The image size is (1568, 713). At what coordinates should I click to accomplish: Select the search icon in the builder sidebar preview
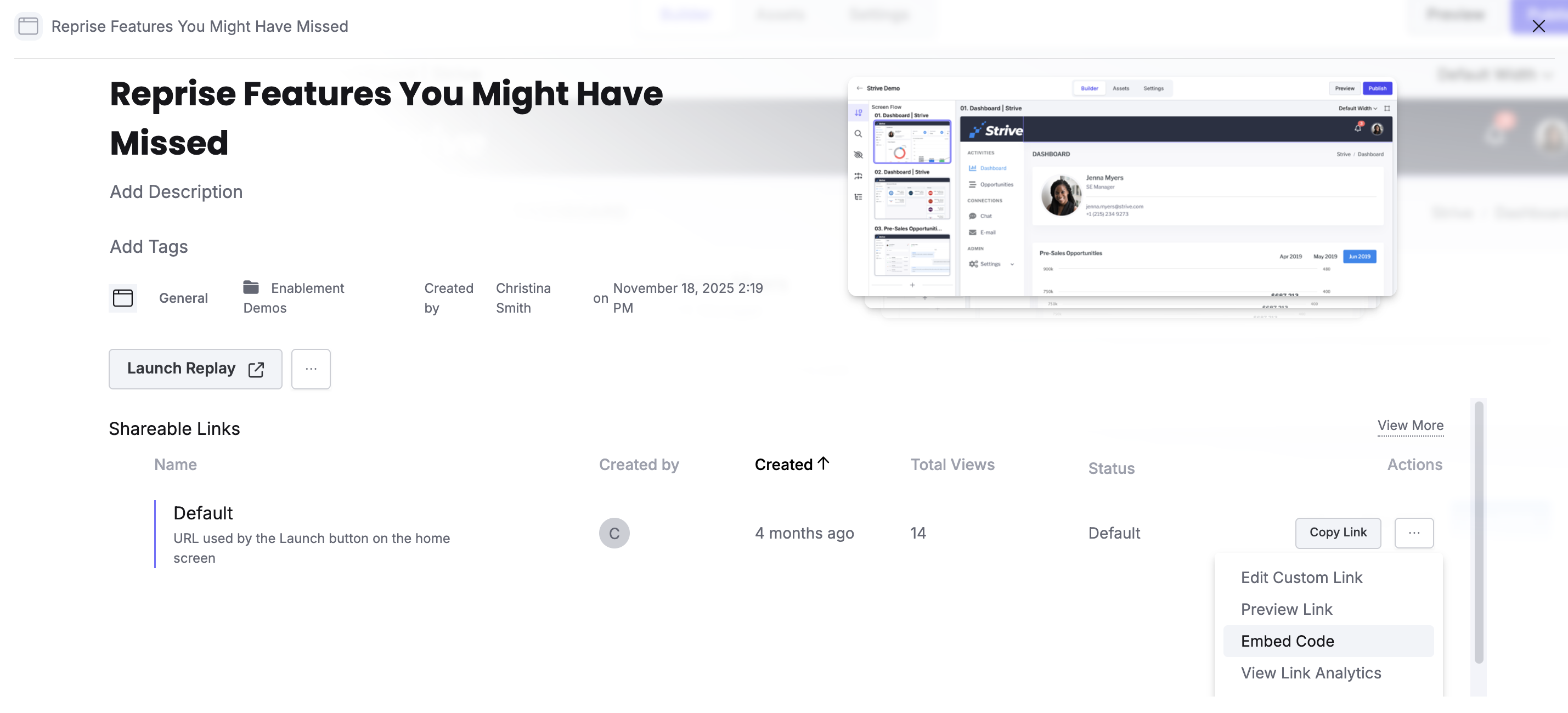(x=858, y=134)
